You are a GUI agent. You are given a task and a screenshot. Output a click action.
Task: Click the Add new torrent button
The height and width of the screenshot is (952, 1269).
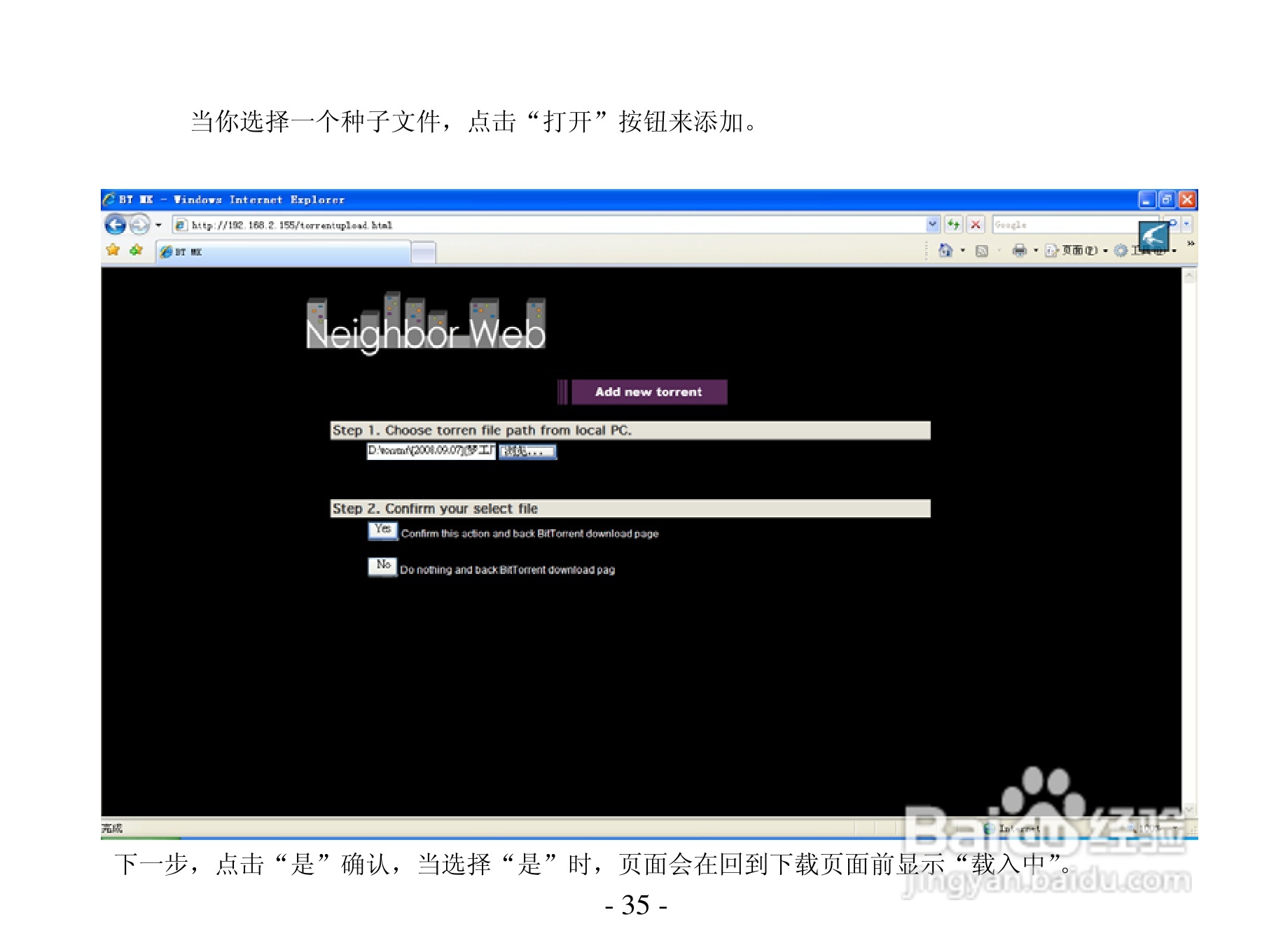(x=648, y=391)
